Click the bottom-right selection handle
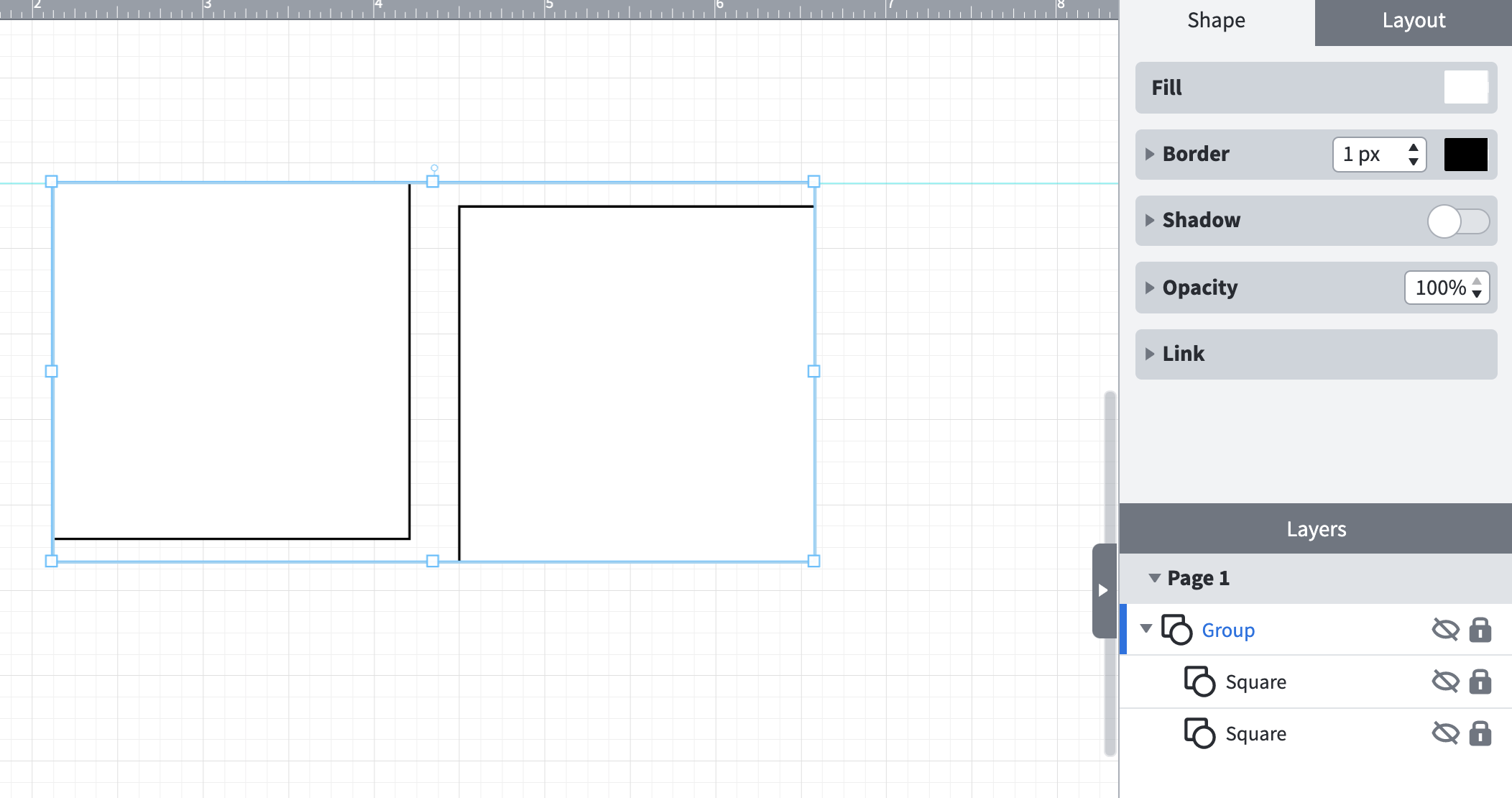1512x798 pixels. 813,561
